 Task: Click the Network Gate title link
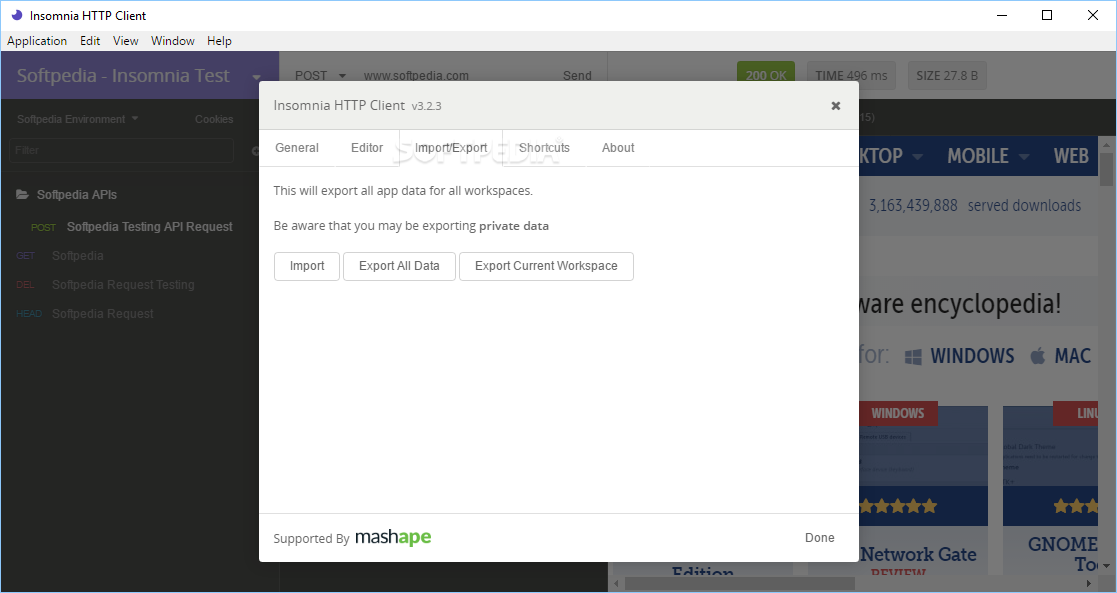918,555
